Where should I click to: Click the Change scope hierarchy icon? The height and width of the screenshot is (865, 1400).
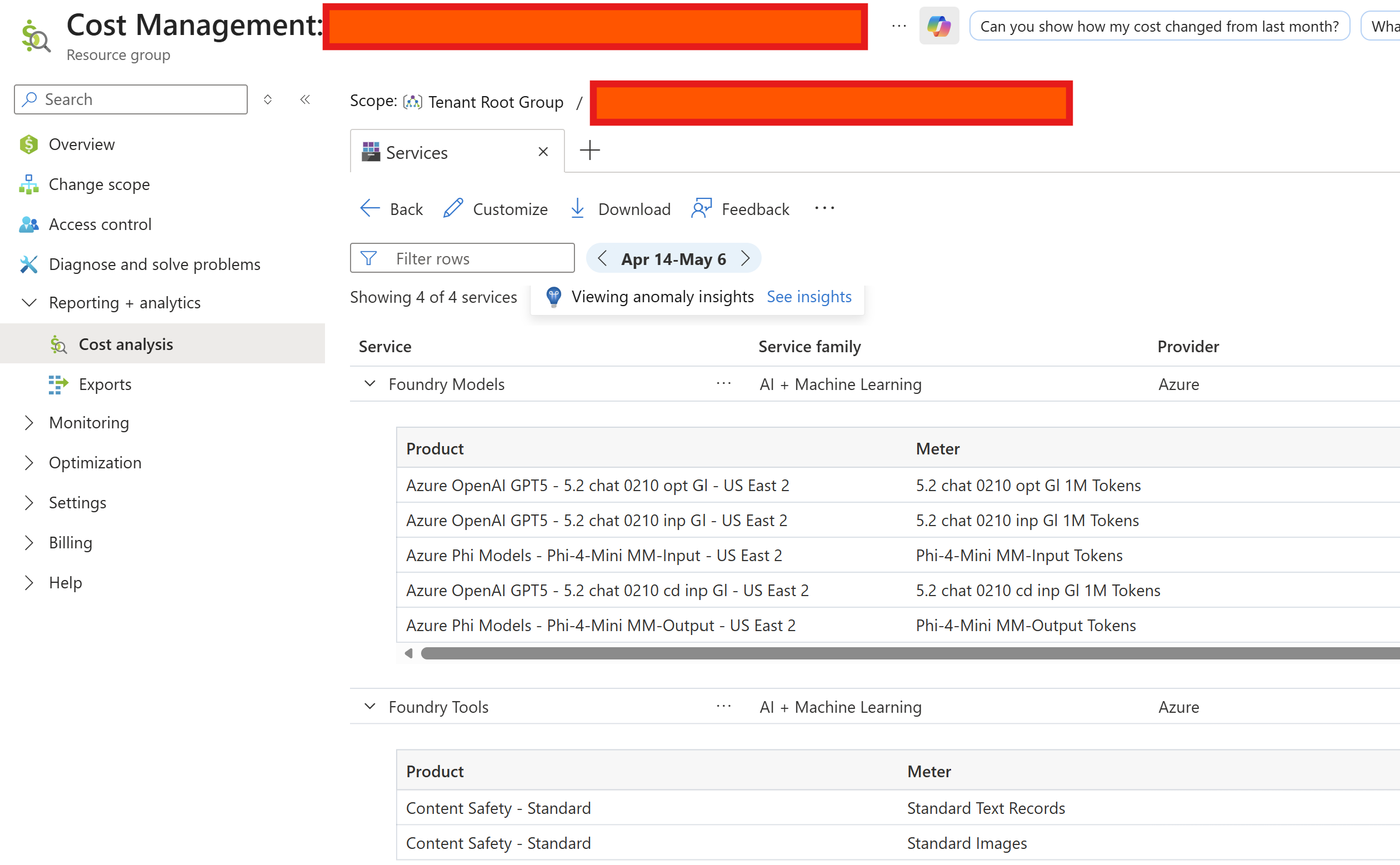point(28,185)
